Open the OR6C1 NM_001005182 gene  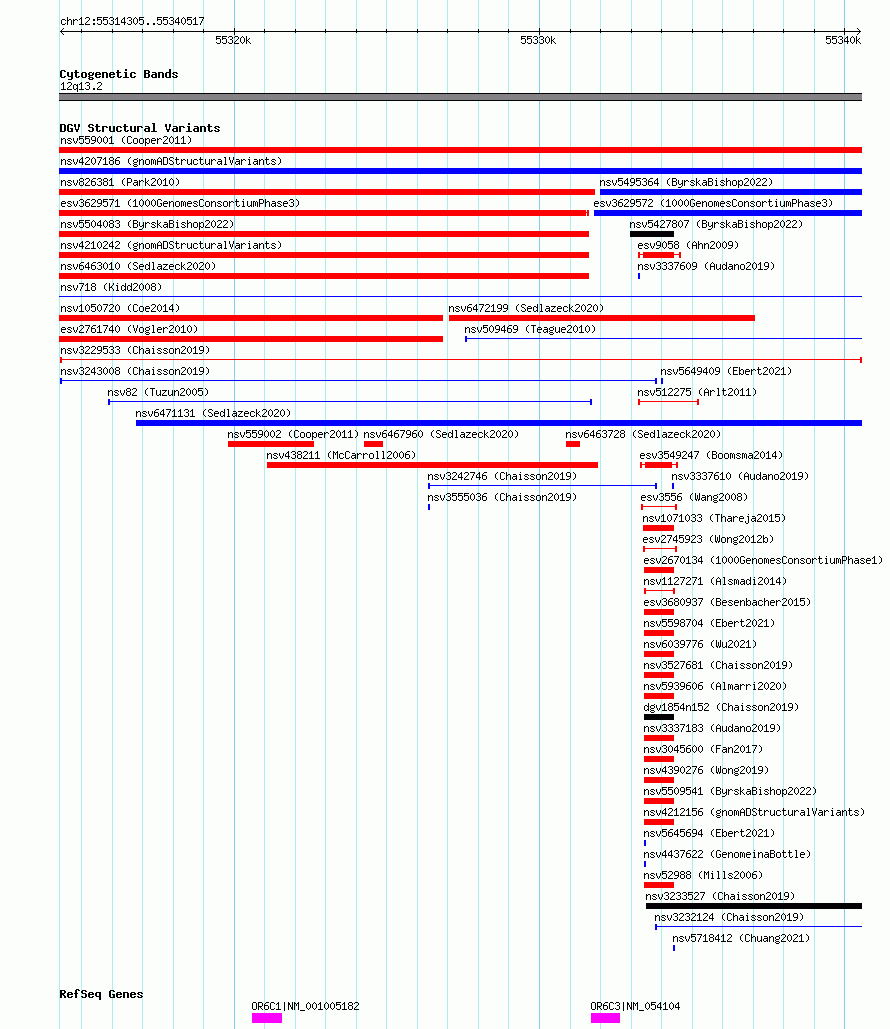[305, 1006]
